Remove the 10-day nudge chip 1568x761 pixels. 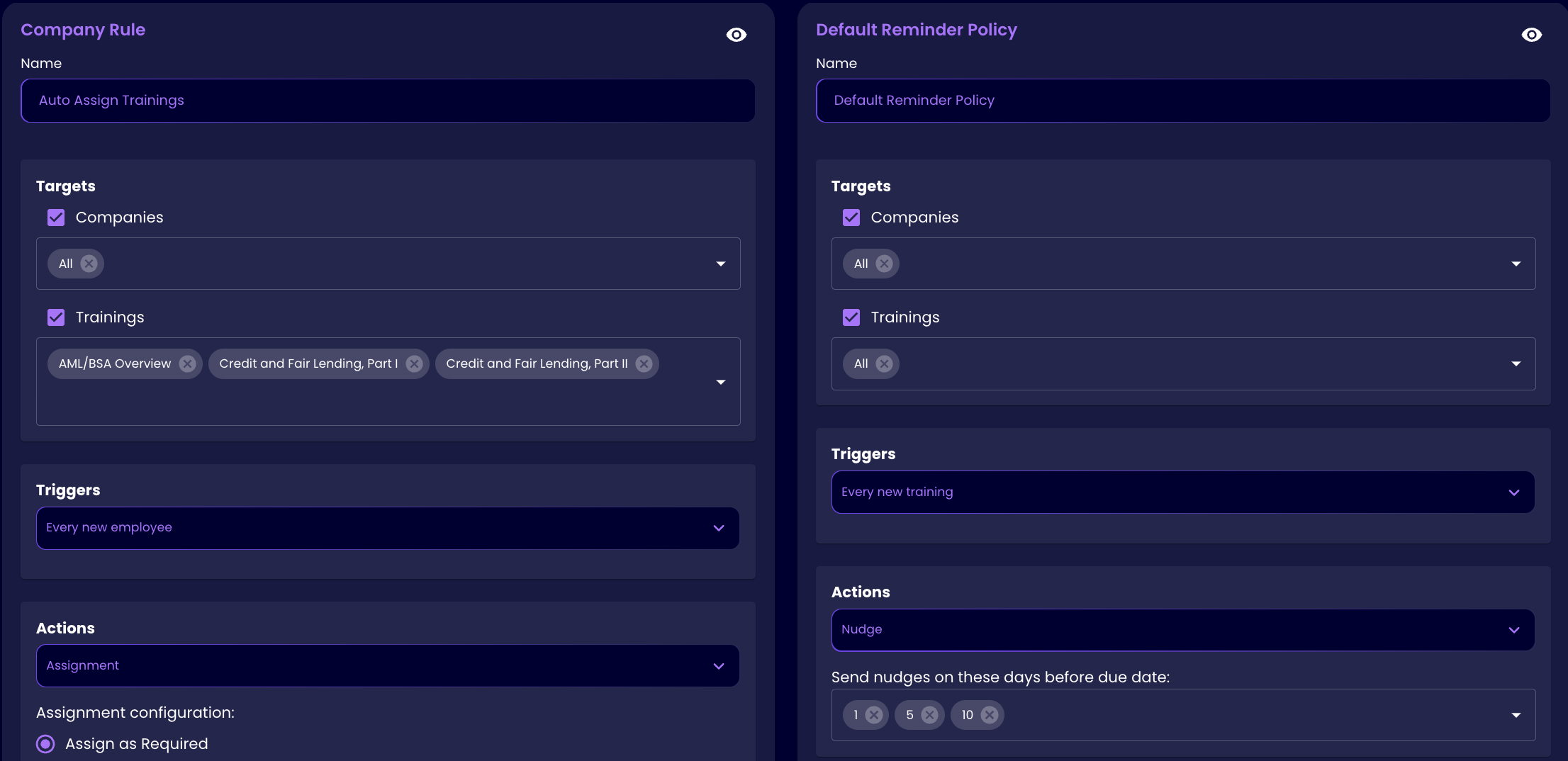[990, 715]
